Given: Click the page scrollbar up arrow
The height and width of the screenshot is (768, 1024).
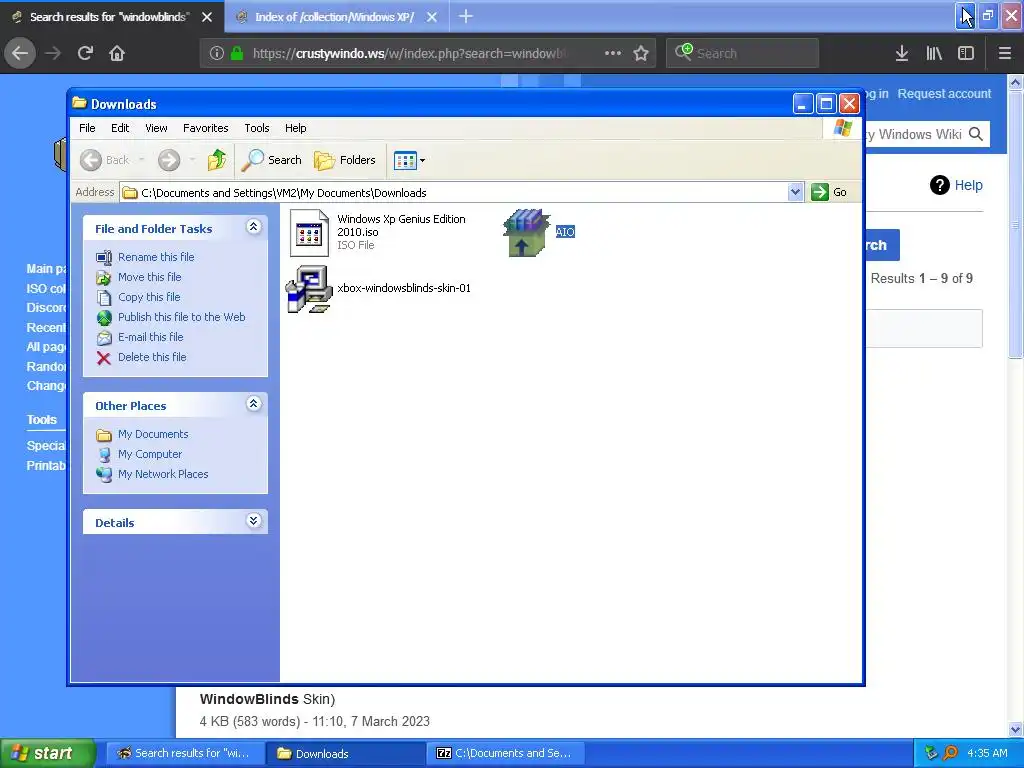Looking at the screenshot, I should 1016,82.
